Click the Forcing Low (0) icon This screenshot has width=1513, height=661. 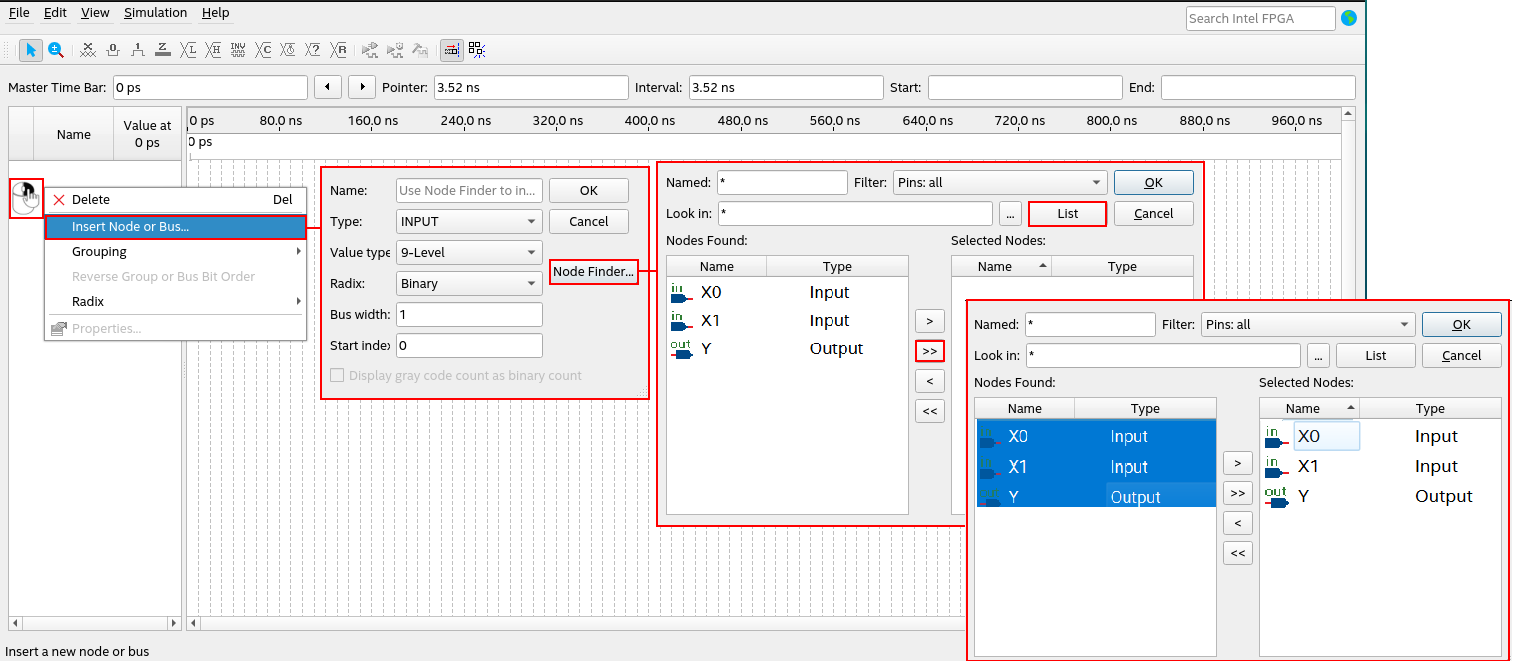[x=113, y=49]
